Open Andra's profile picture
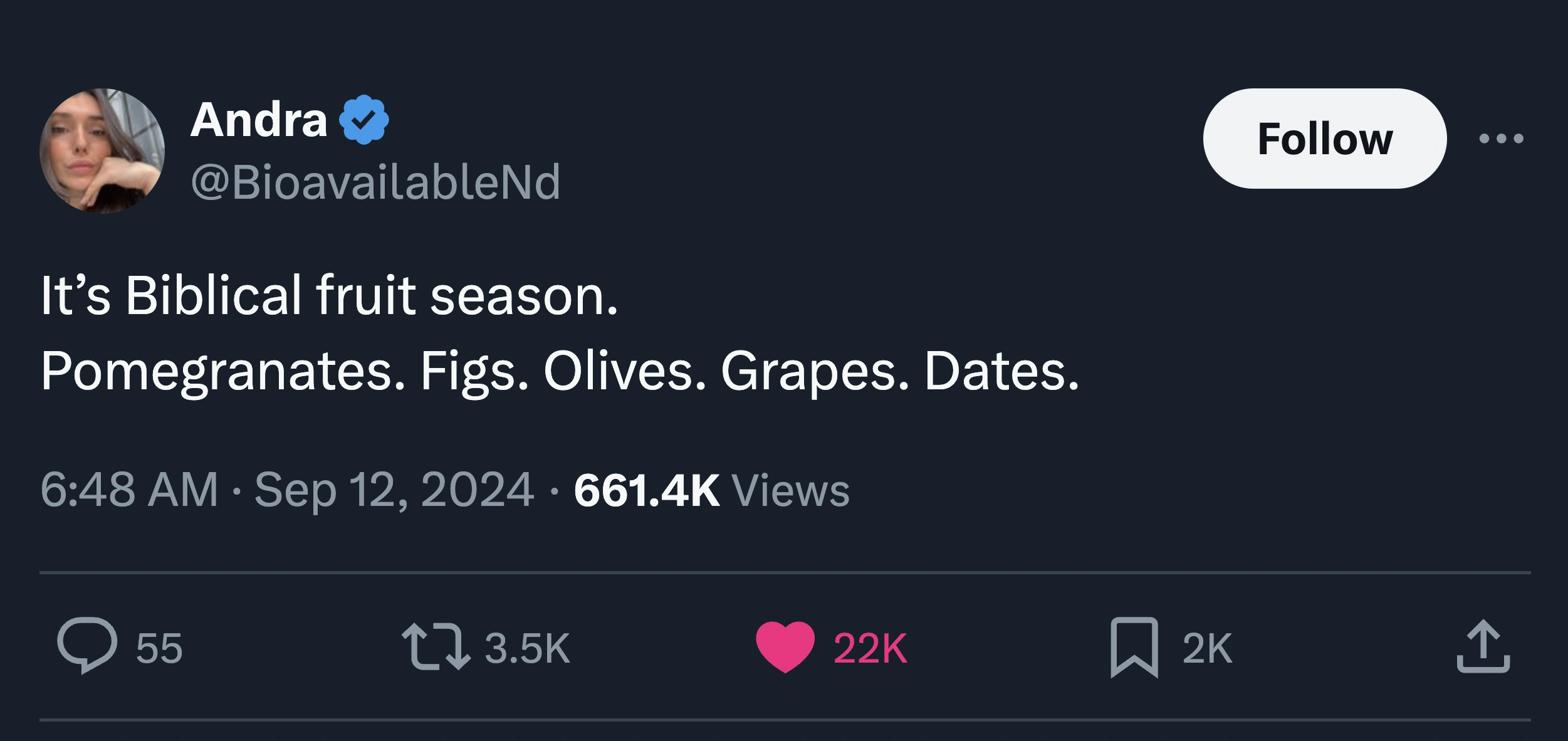 (102, 150)
